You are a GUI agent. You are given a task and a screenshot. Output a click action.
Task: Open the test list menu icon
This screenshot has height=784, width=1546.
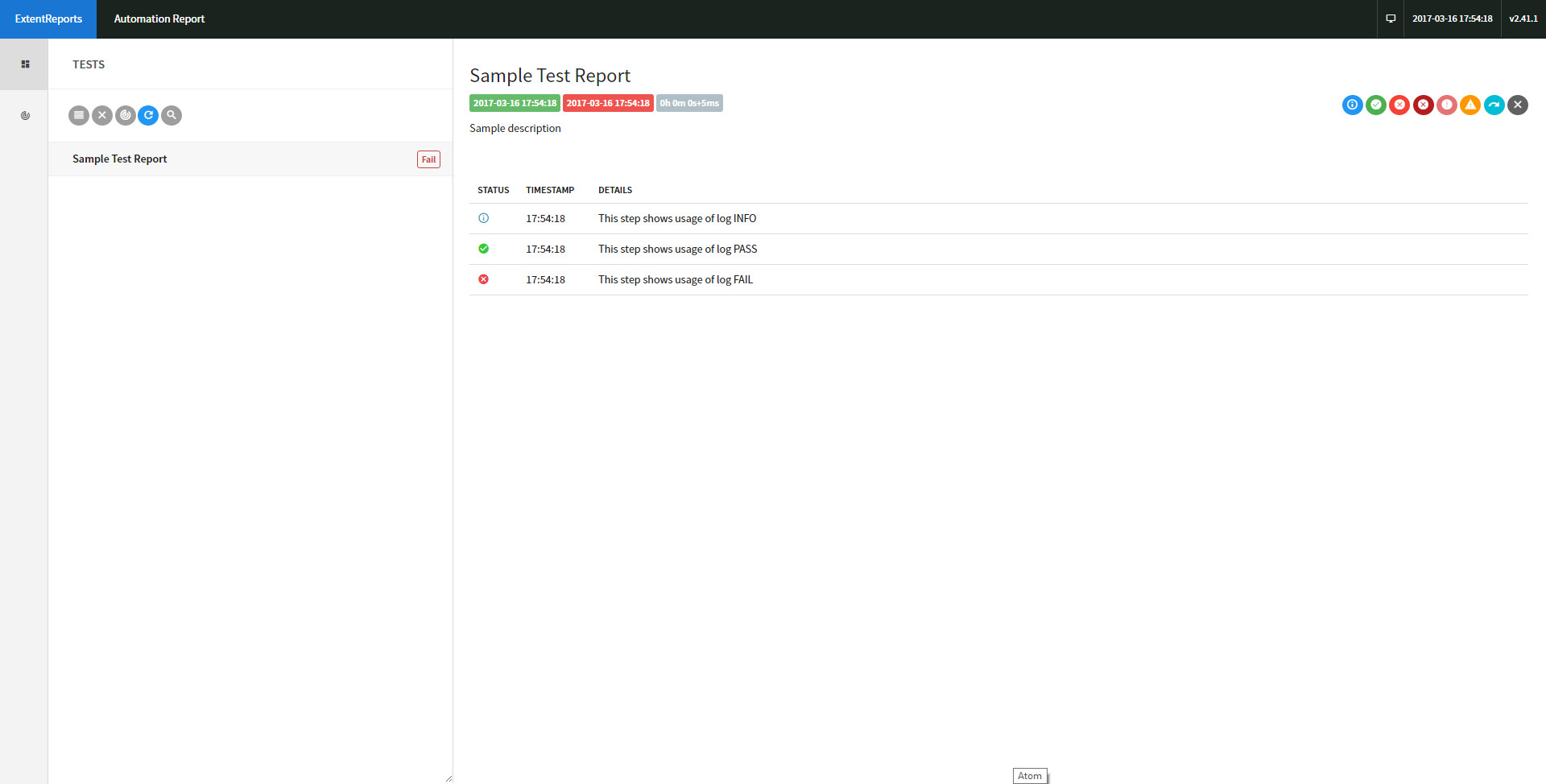[x=79, y=115]
